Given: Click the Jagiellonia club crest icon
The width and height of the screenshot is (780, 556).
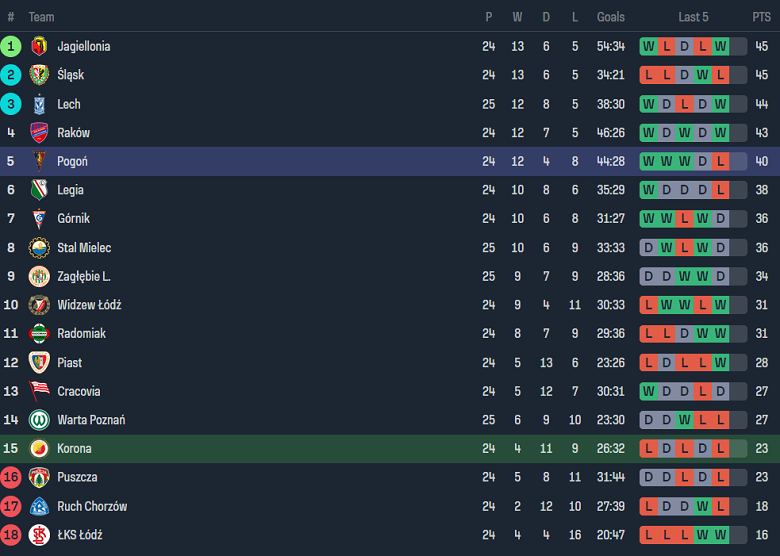Looking at the screenshot, I should [39, 46].
